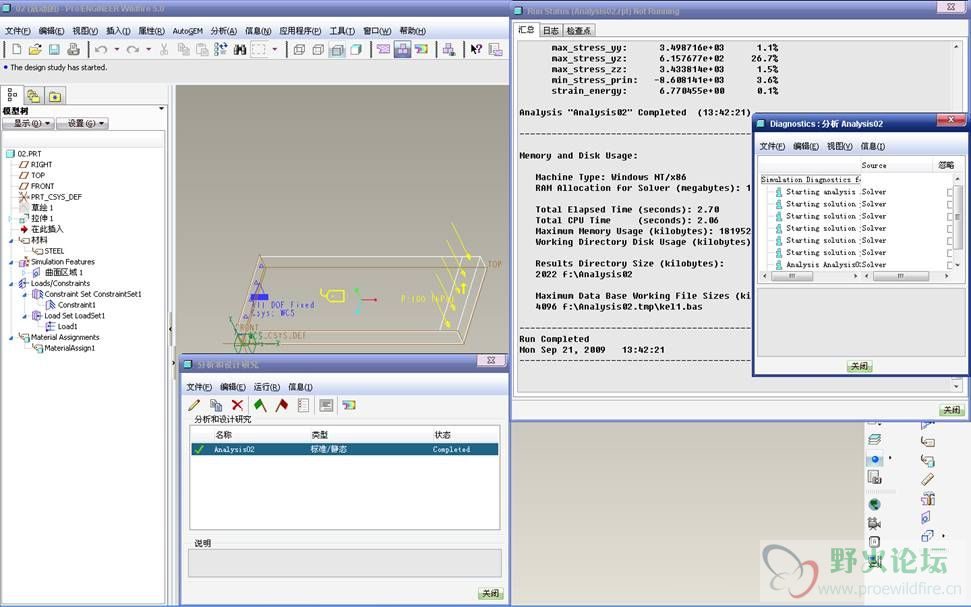Redo the action in main toolbar
The width and height of the screenshot is (971, 607).
tap(133, 49)
